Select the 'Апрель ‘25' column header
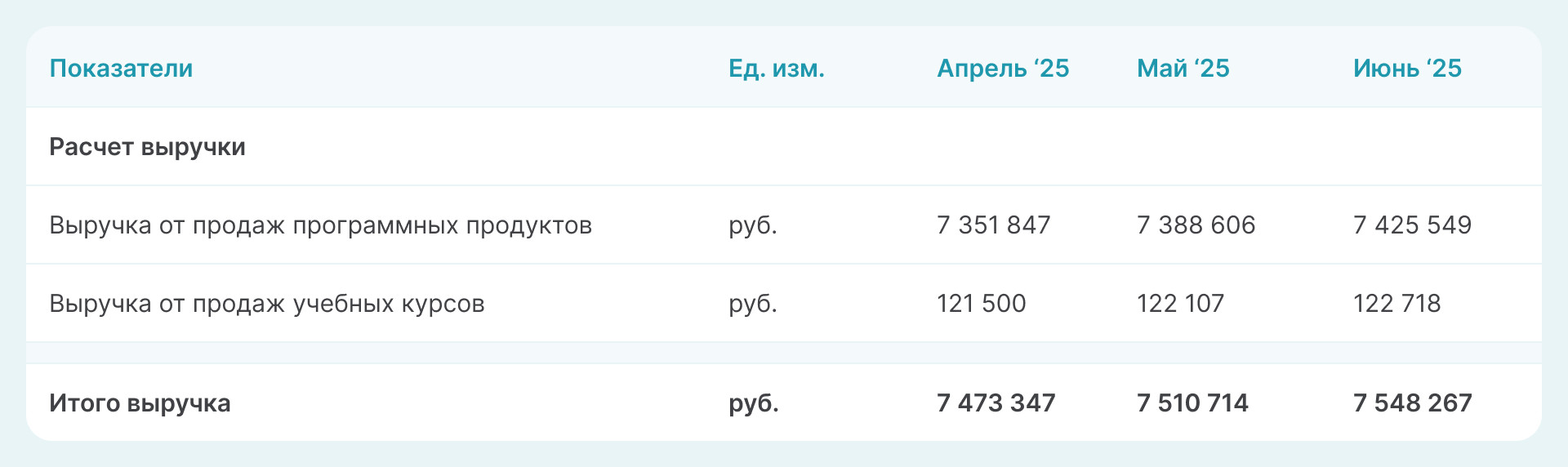 click(1002, 69)
